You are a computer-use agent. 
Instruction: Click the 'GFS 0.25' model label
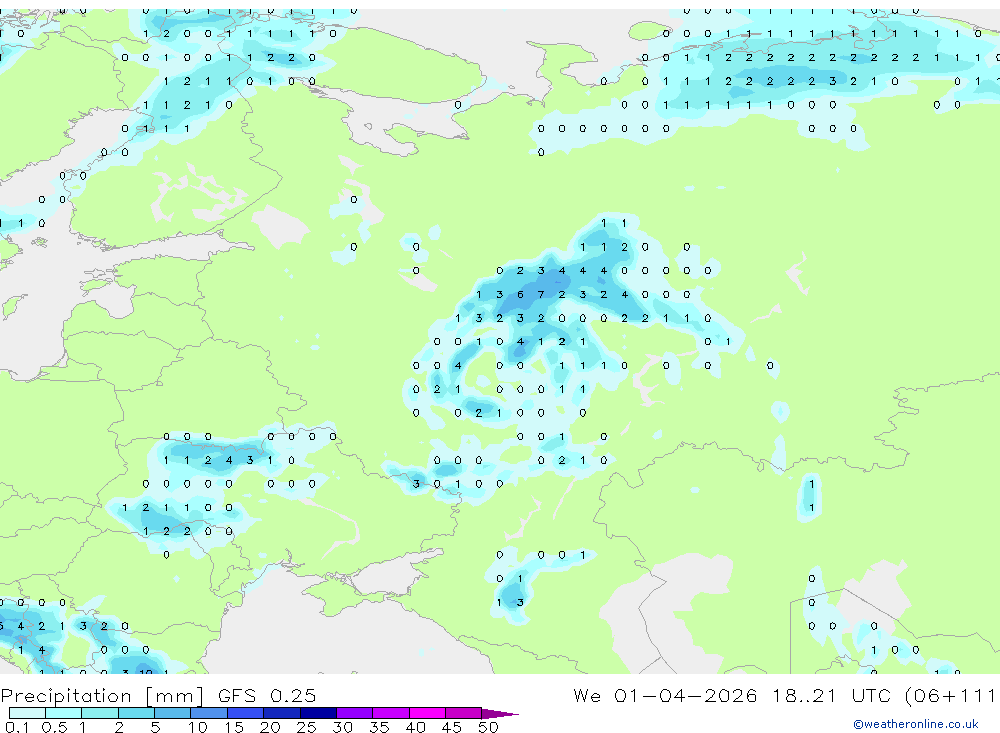267,695
